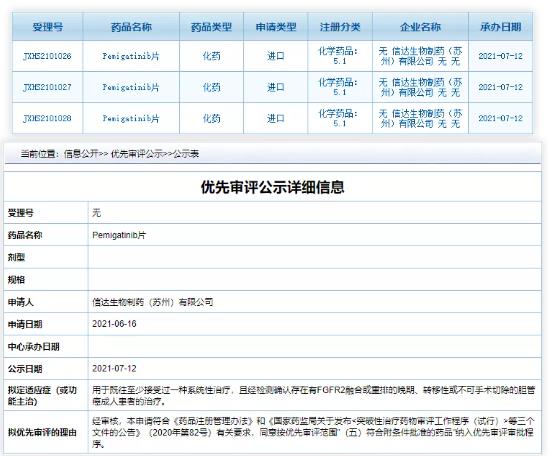Click the 无 value beside 受理号 in details

click(x=96, y=212)
